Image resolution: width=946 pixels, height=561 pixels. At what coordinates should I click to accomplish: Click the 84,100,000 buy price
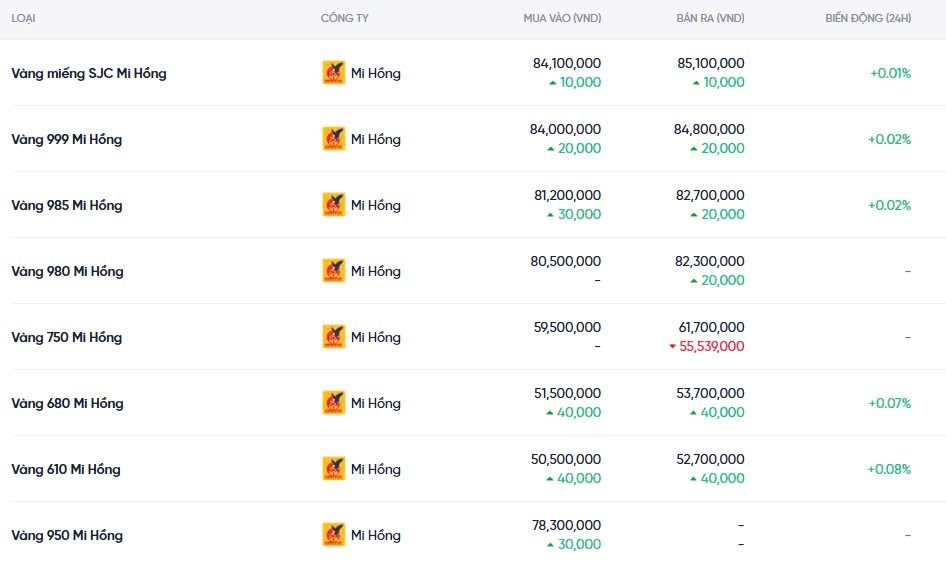(567, 63)
